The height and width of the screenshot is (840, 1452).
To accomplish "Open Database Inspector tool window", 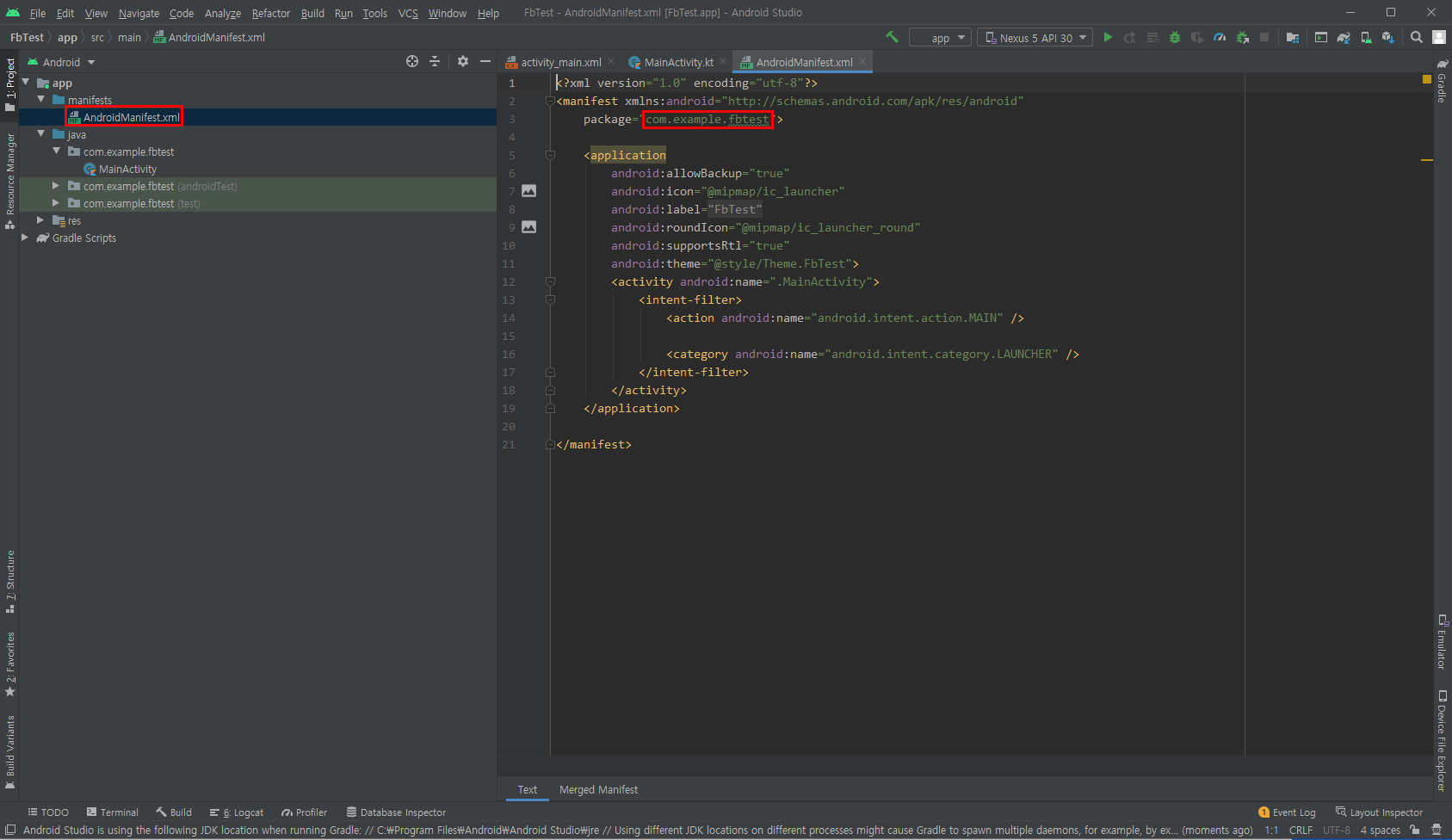I will pos(397,812).
